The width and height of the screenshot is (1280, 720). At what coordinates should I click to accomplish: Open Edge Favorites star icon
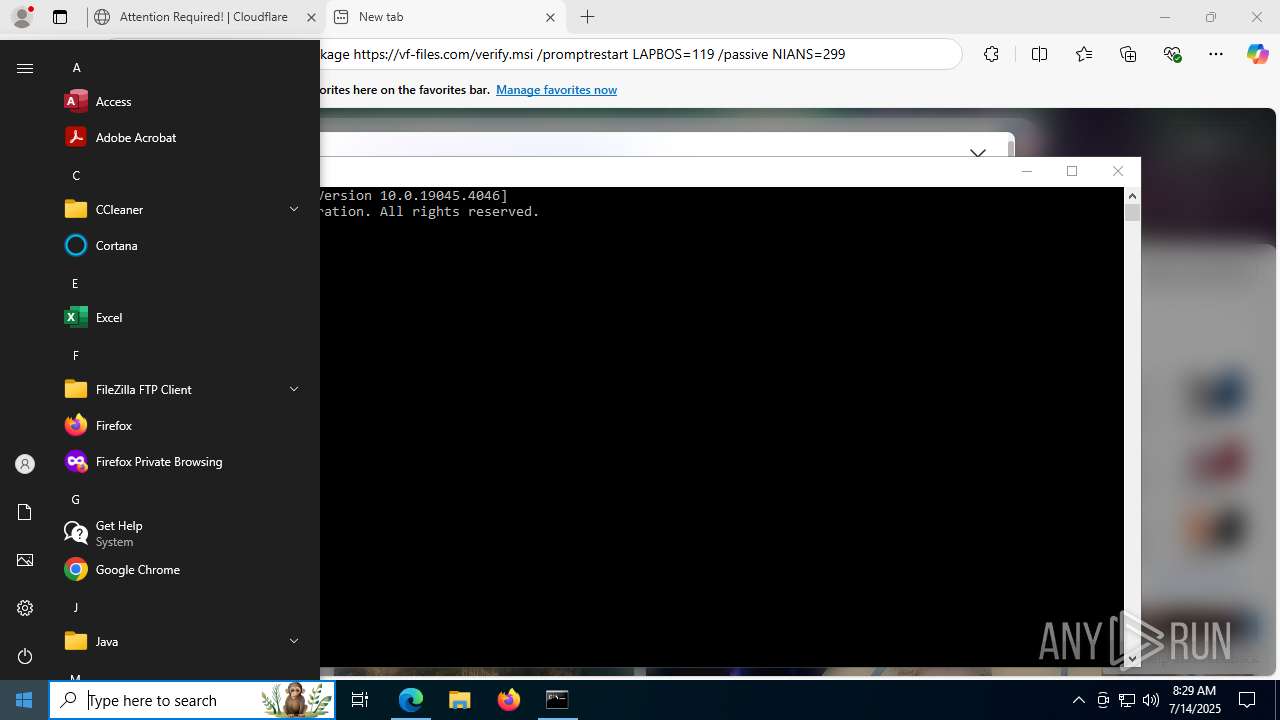1084,54
